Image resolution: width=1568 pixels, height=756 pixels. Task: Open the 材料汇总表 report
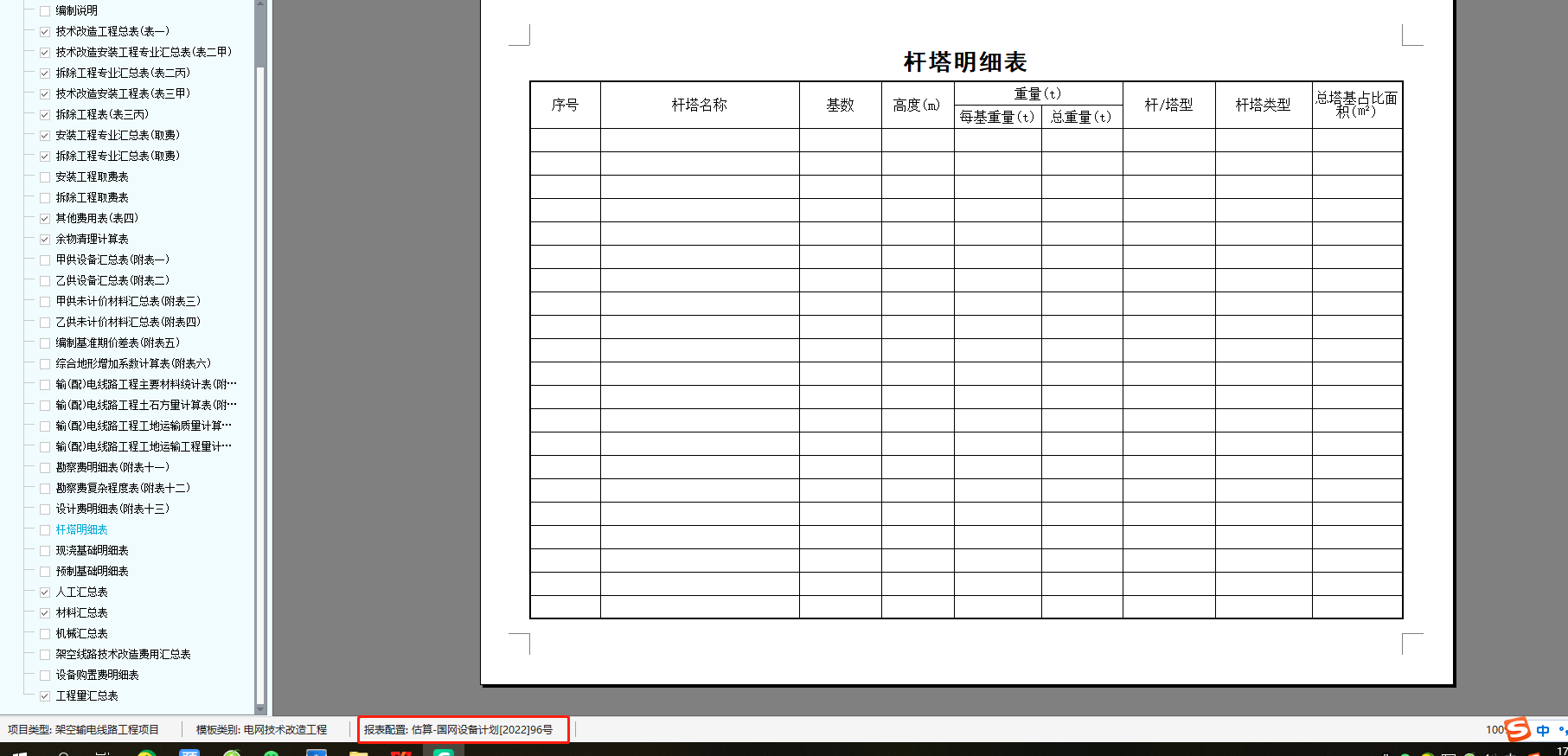81,612
